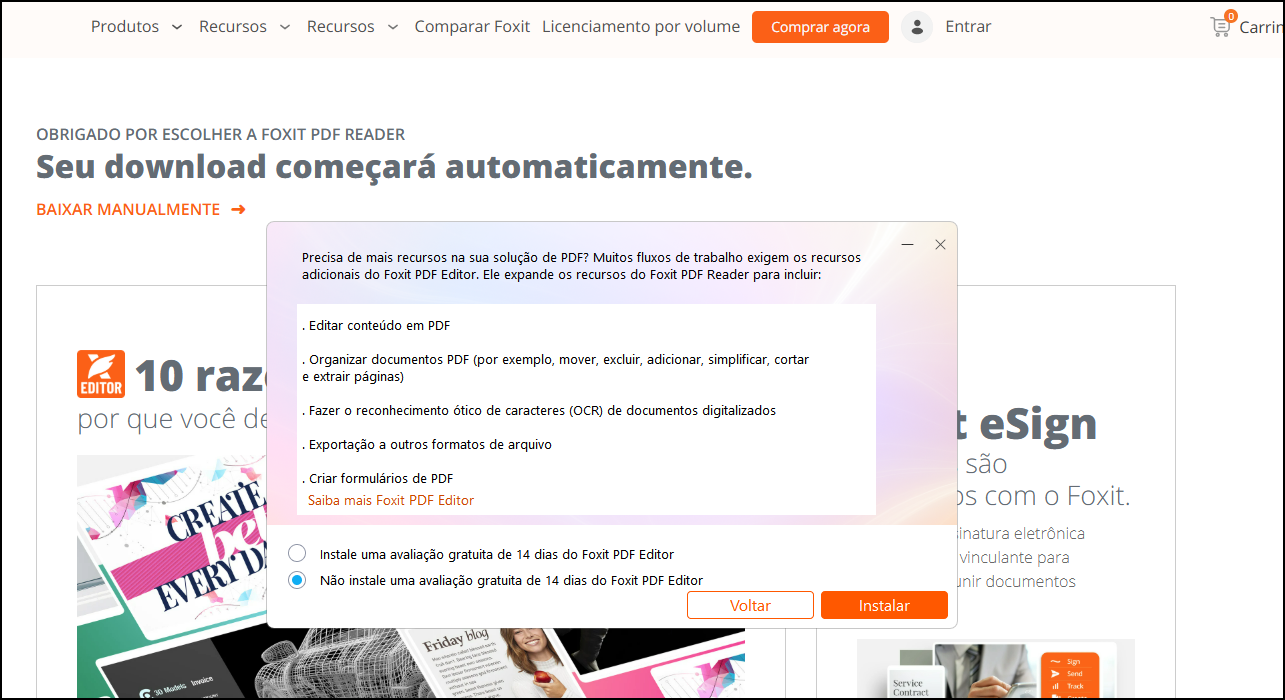Open the Saiba mais Foxit PDF Editor link
The width and height of the screenshot is (1285, 700).
click(x=391, y=500)
